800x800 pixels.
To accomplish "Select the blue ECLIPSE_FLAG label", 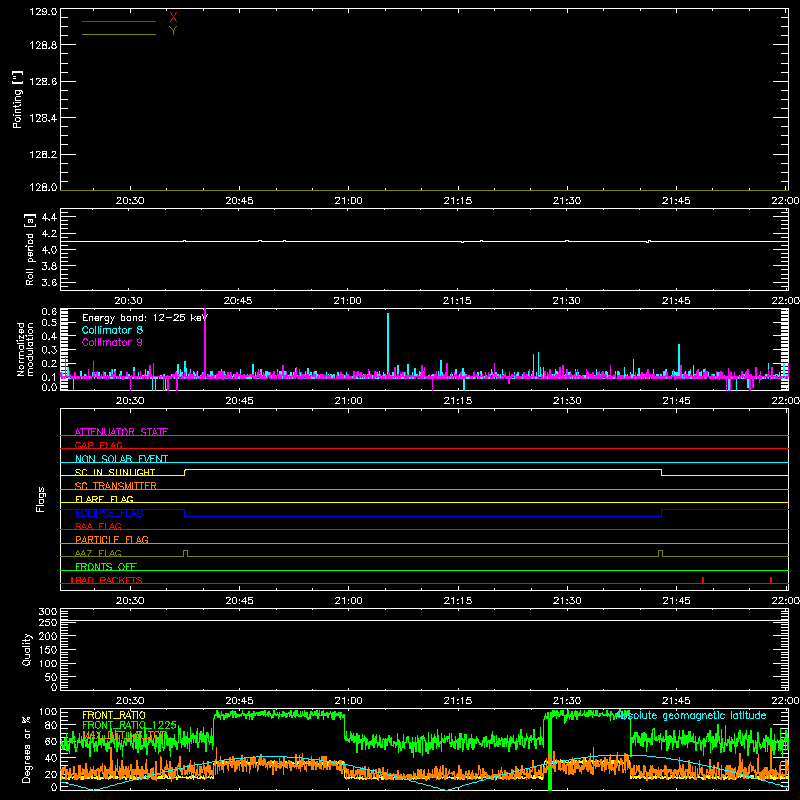I will pos(109,513).
